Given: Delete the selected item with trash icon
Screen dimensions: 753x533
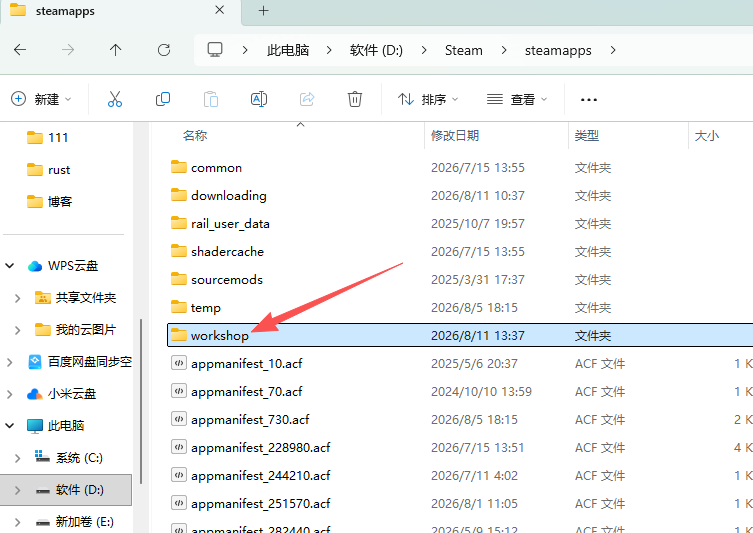Looking at the screenshot, I should pos(354,99).
